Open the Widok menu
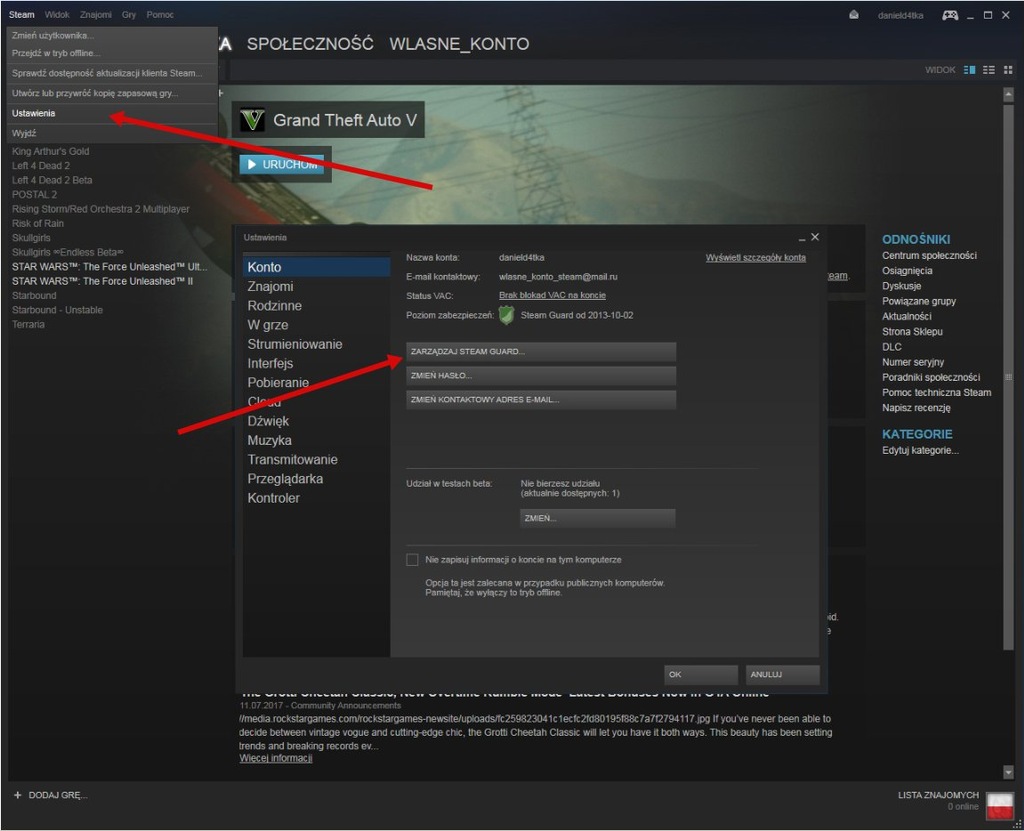 pos(57,14)
